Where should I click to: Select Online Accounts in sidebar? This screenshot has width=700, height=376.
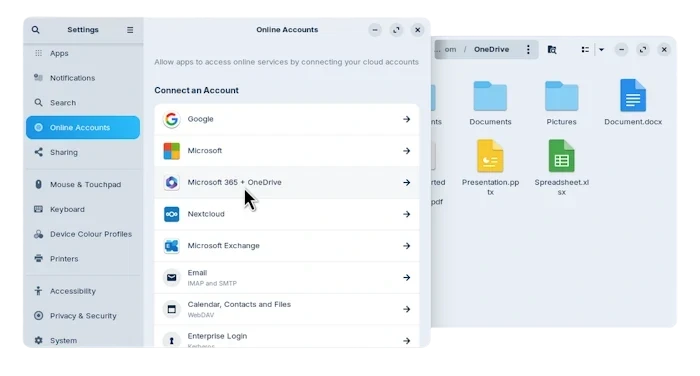(83, 127)
